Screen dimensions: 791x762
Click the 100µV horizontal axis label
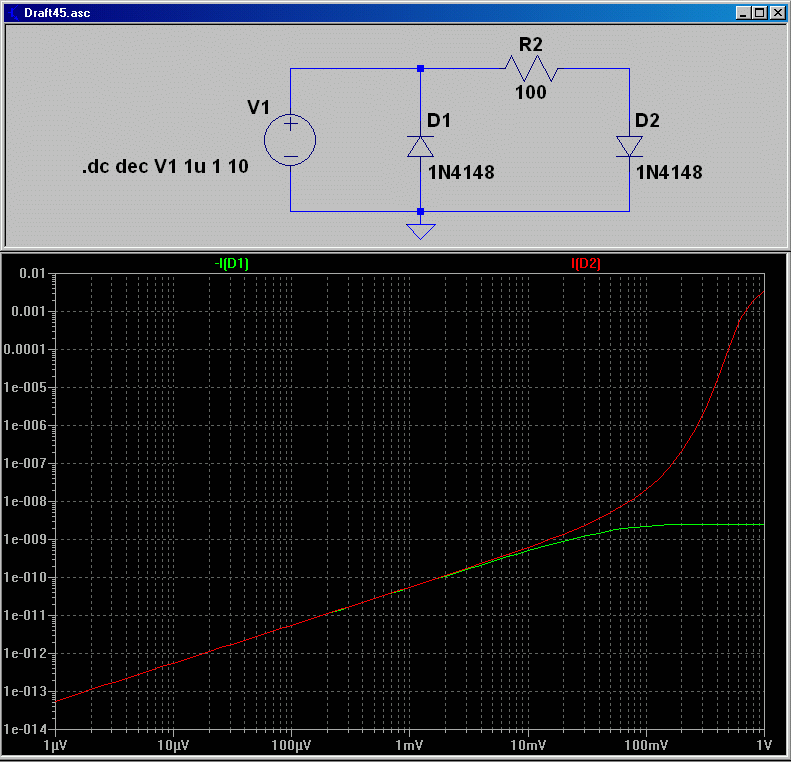[x=291, y=745]
